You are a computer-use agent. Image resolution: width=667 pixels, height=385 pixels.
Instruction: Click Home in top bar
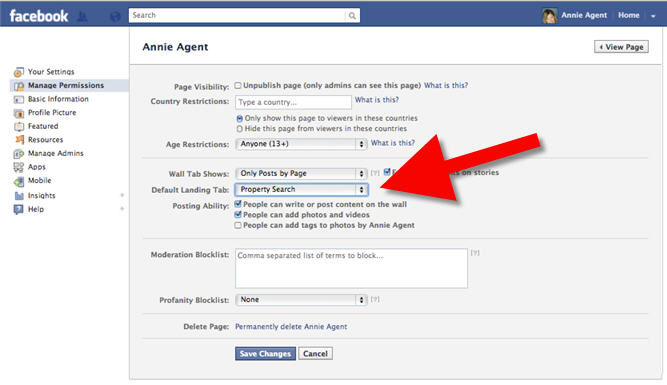[628, 15]
